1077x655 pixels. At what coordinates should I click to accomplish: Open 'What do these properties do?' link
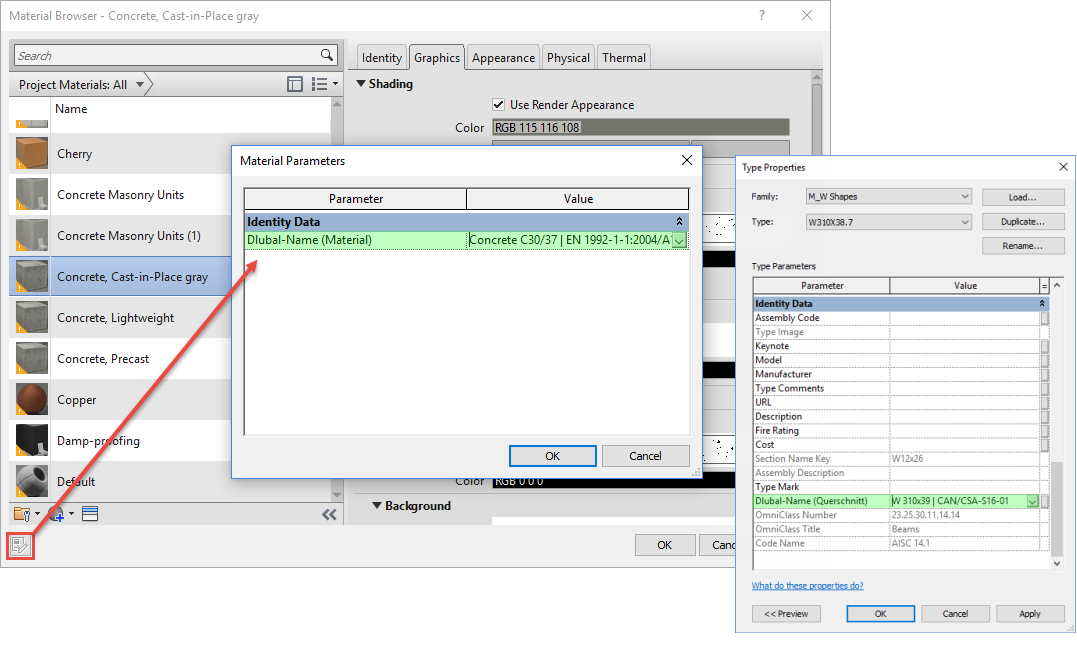tap(807, 586)
